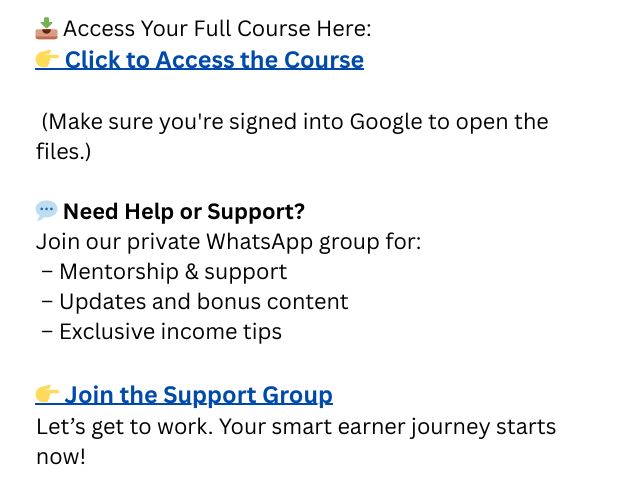Click the speech bubble emoji near Need Help

coord(47,211)
